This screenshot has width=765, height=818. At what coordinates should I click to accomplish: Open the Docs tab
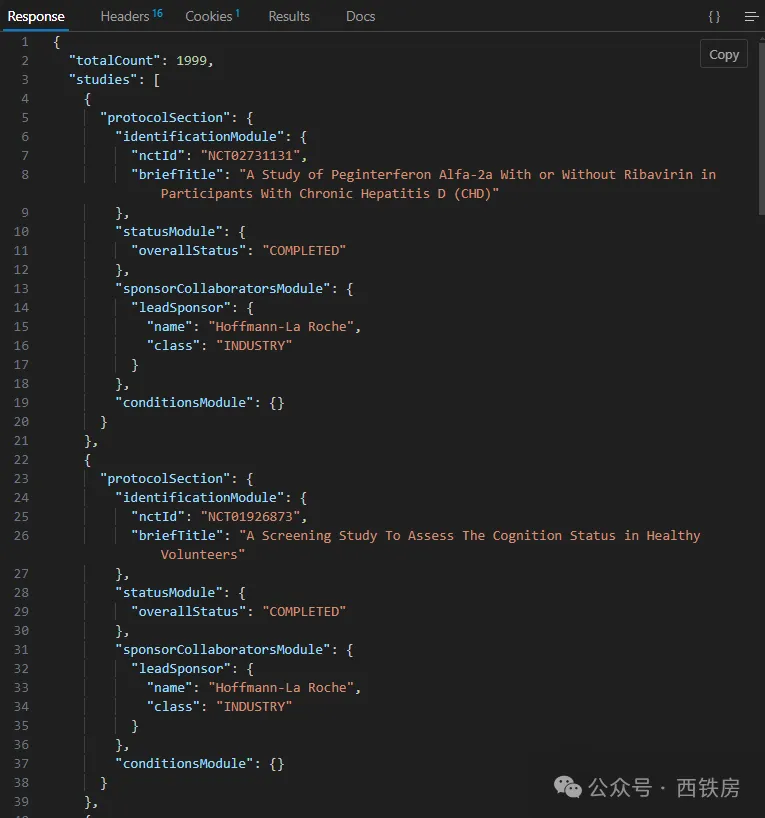point(360,16)
